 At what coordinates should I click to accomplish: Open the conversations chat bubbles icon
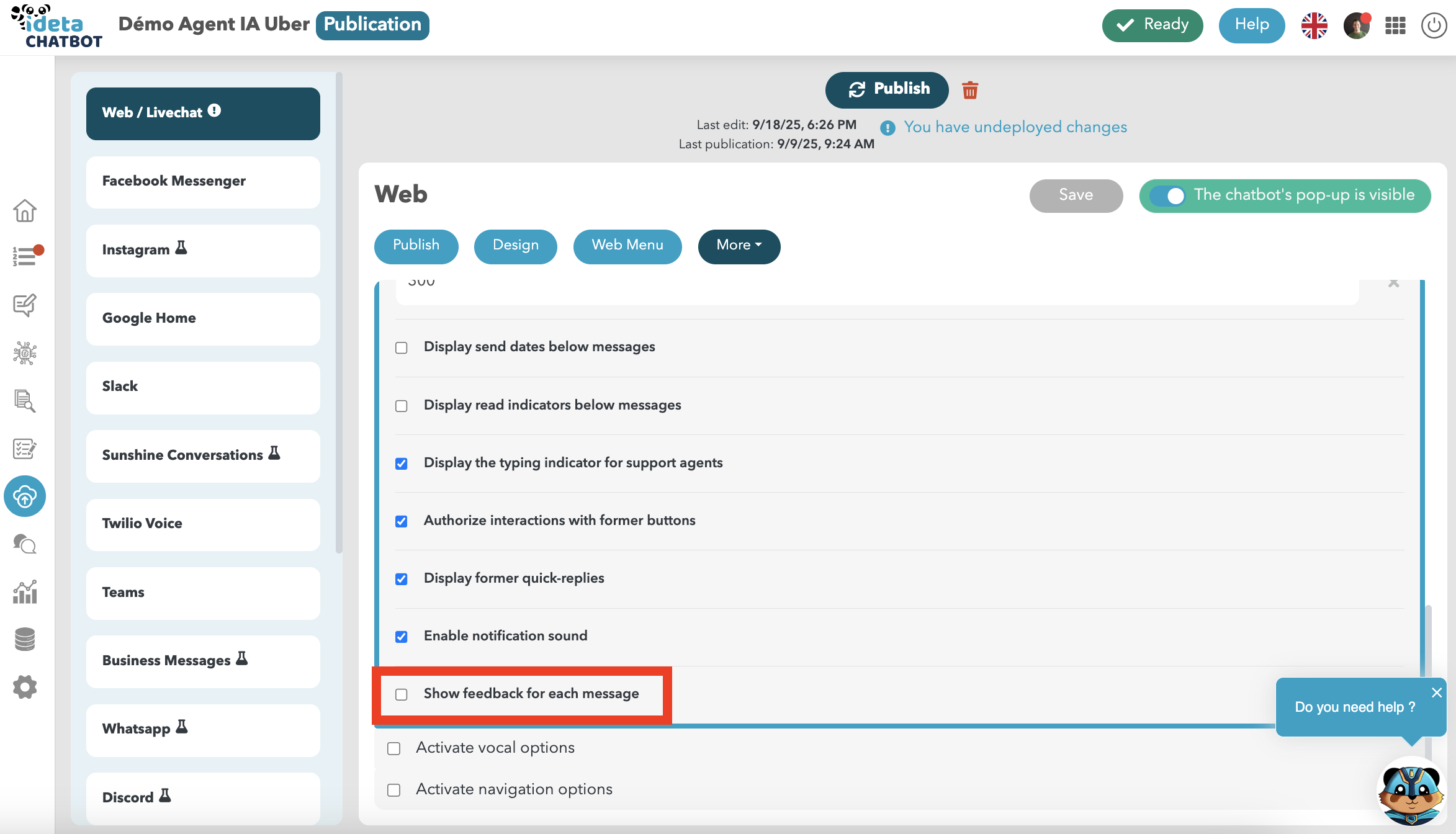click(x=25, y=544)
